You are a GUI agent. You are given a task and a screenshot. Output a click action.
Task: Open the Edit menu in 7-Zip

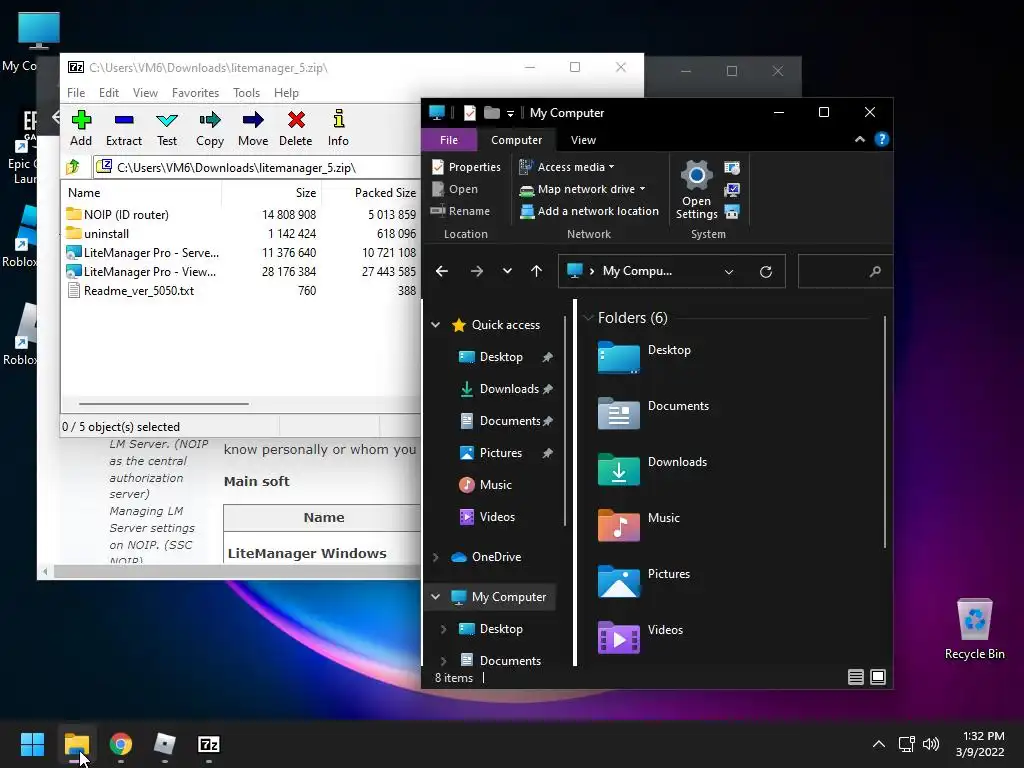point(108,93)
